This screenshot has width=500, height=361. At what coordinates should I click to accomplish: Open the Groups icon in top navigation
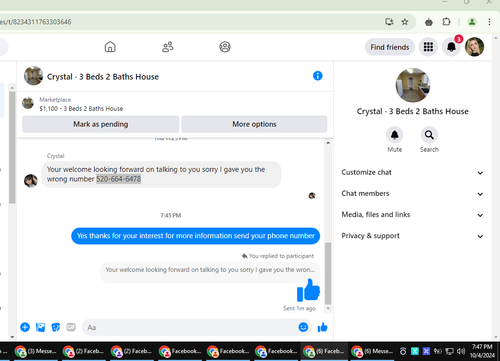click(x=225, y=47)
